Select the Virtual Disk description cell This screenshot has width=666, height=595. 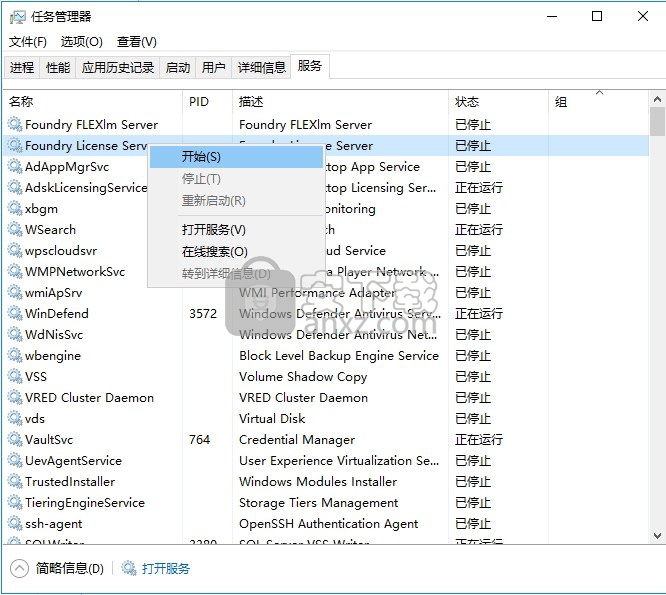[272, 418]
